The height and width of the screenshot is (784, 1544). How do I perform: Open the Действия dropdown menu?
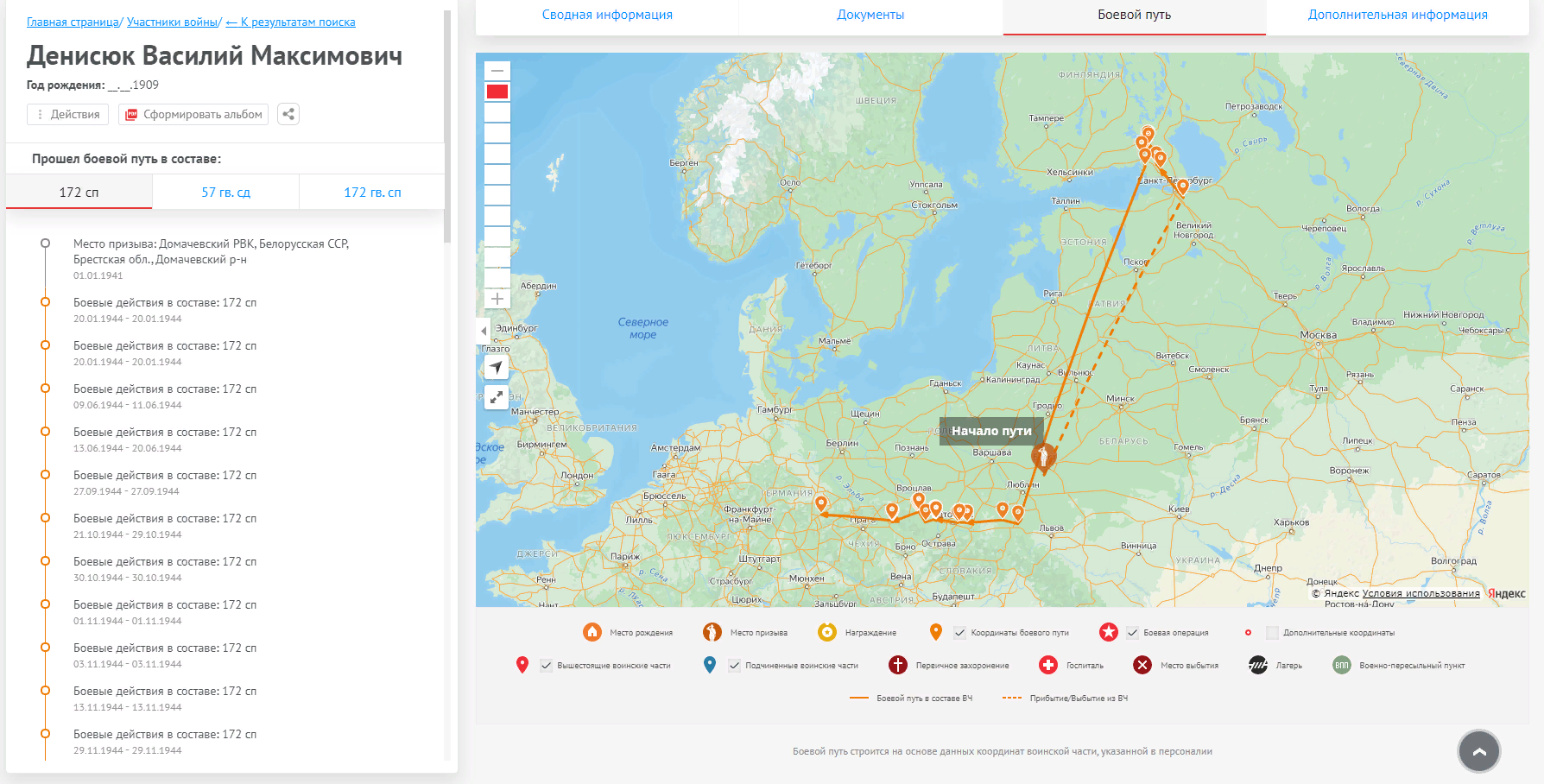(x=68, y=114)
